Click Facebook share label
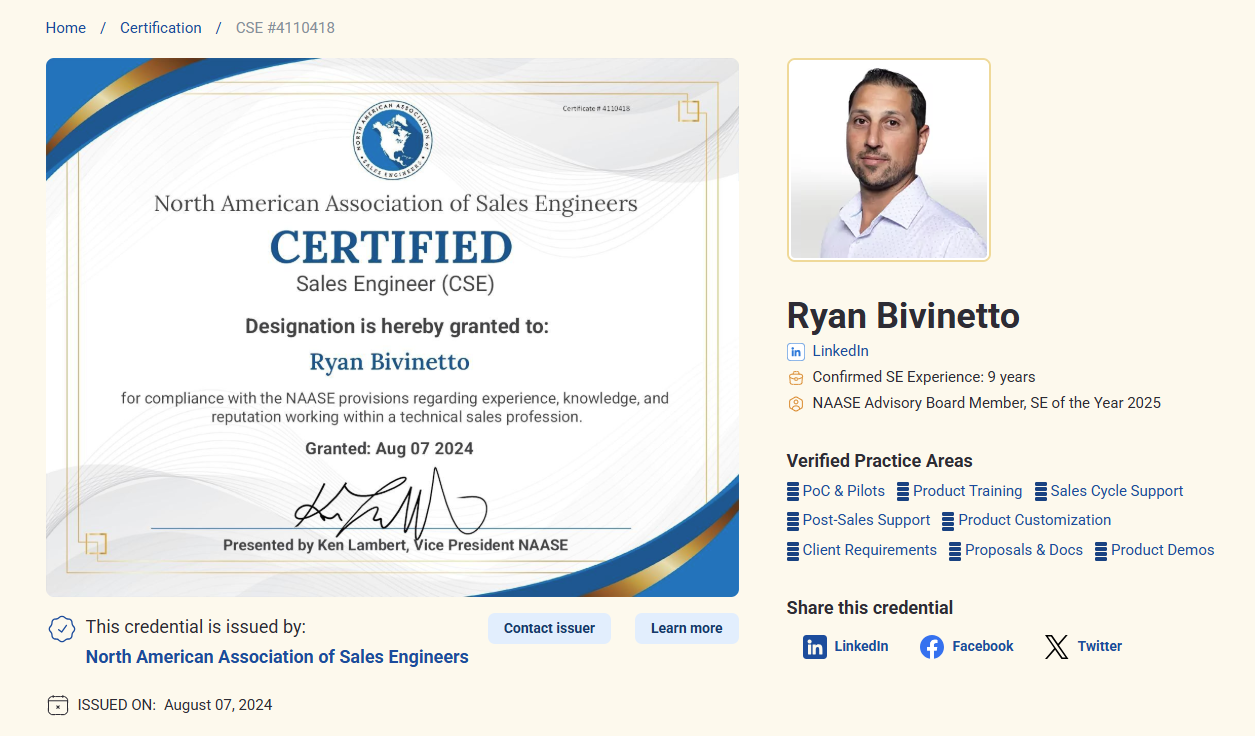 pos(983,646)
